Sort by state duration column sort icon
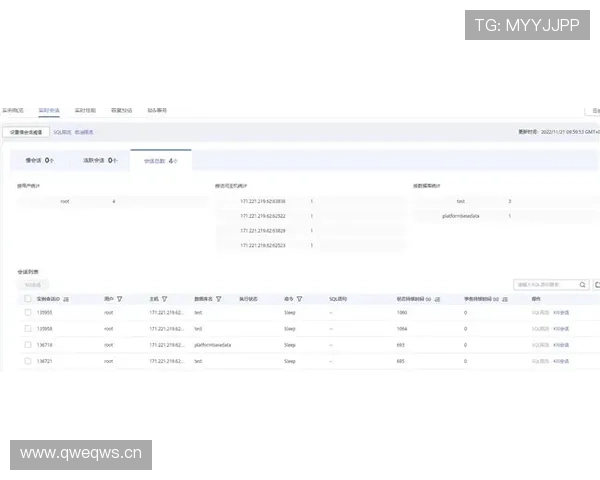 coord(437,299)
